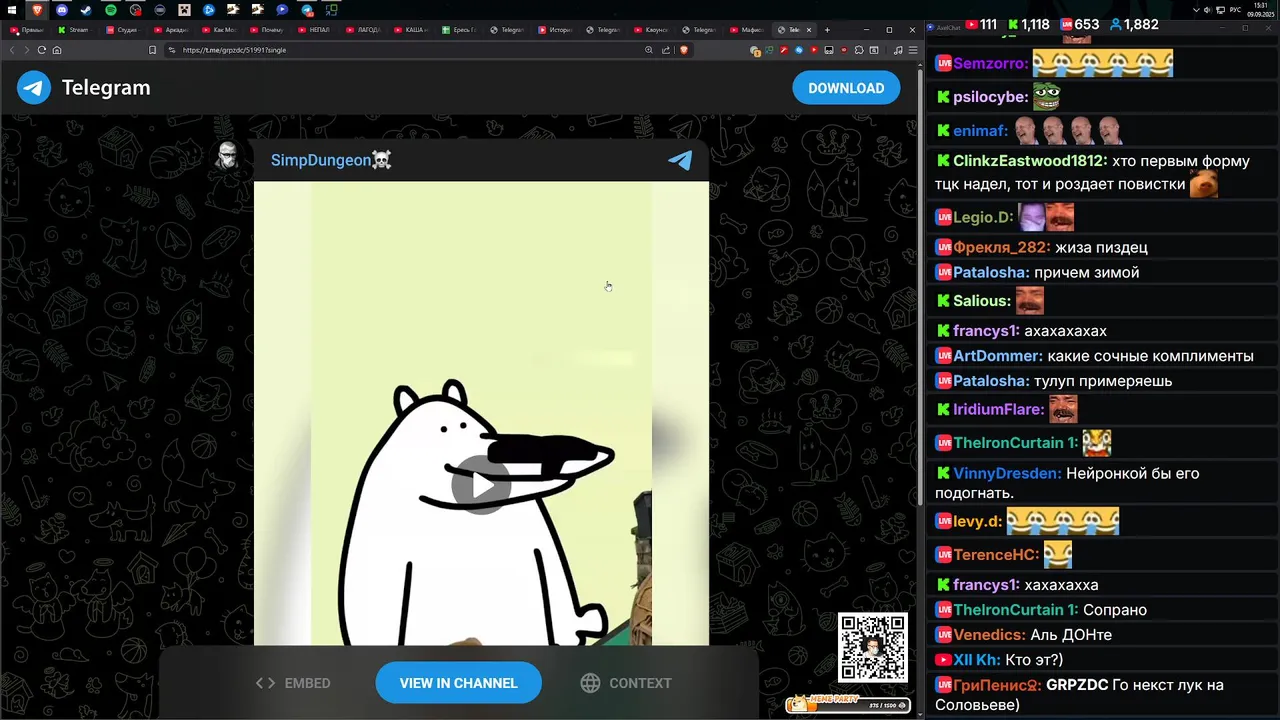1280x720 pixels.
Task: Switch to the ЛАГОДА tab
Action: tap(364, 30)
